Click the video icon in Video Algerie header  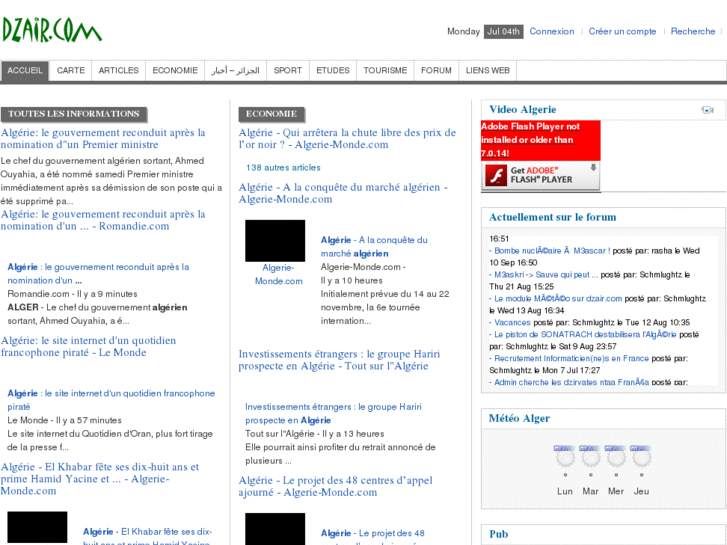click(707, 110)
